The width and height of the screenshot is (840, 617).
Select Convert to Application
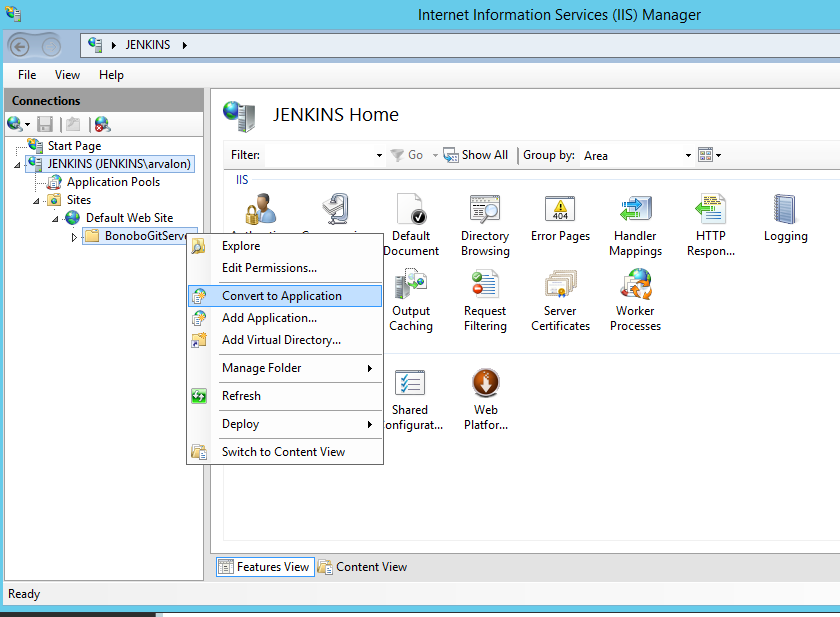[285, 296]
